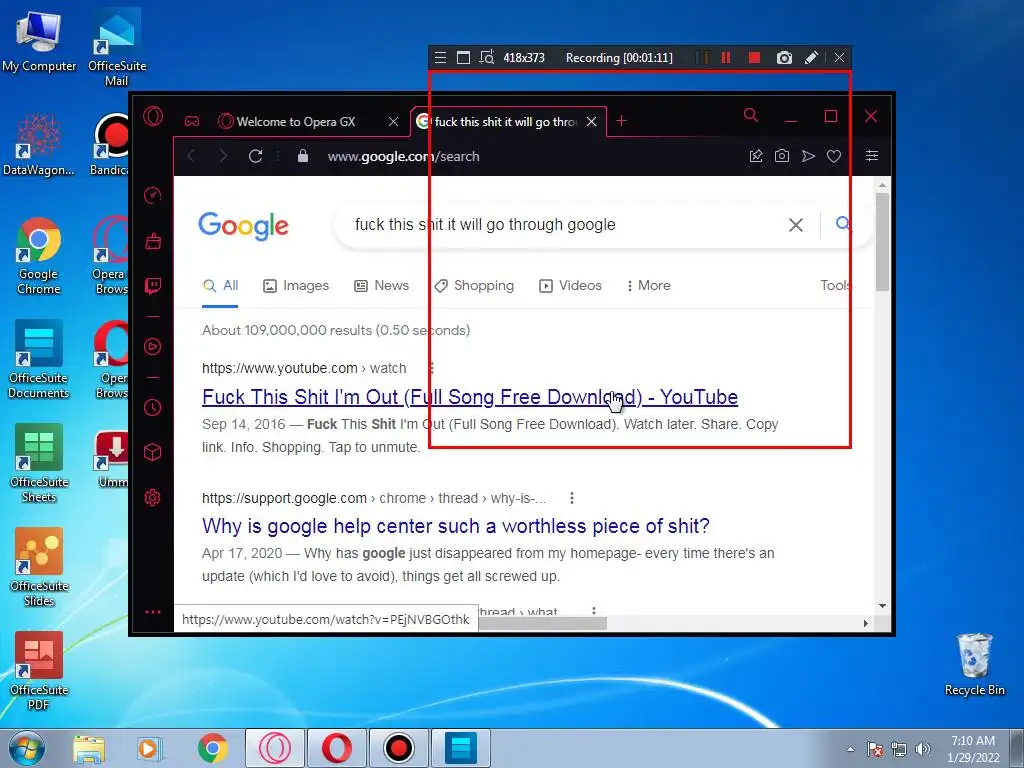Screen dimensions: 1024x768
Task: Bookmark page with heart icon
Action: [x=834, y=156]
